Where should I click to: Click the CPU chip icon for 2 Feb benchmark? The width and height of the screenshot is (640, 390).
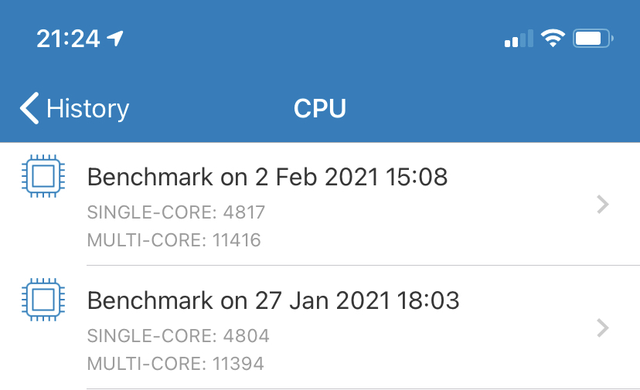point(43,176)
